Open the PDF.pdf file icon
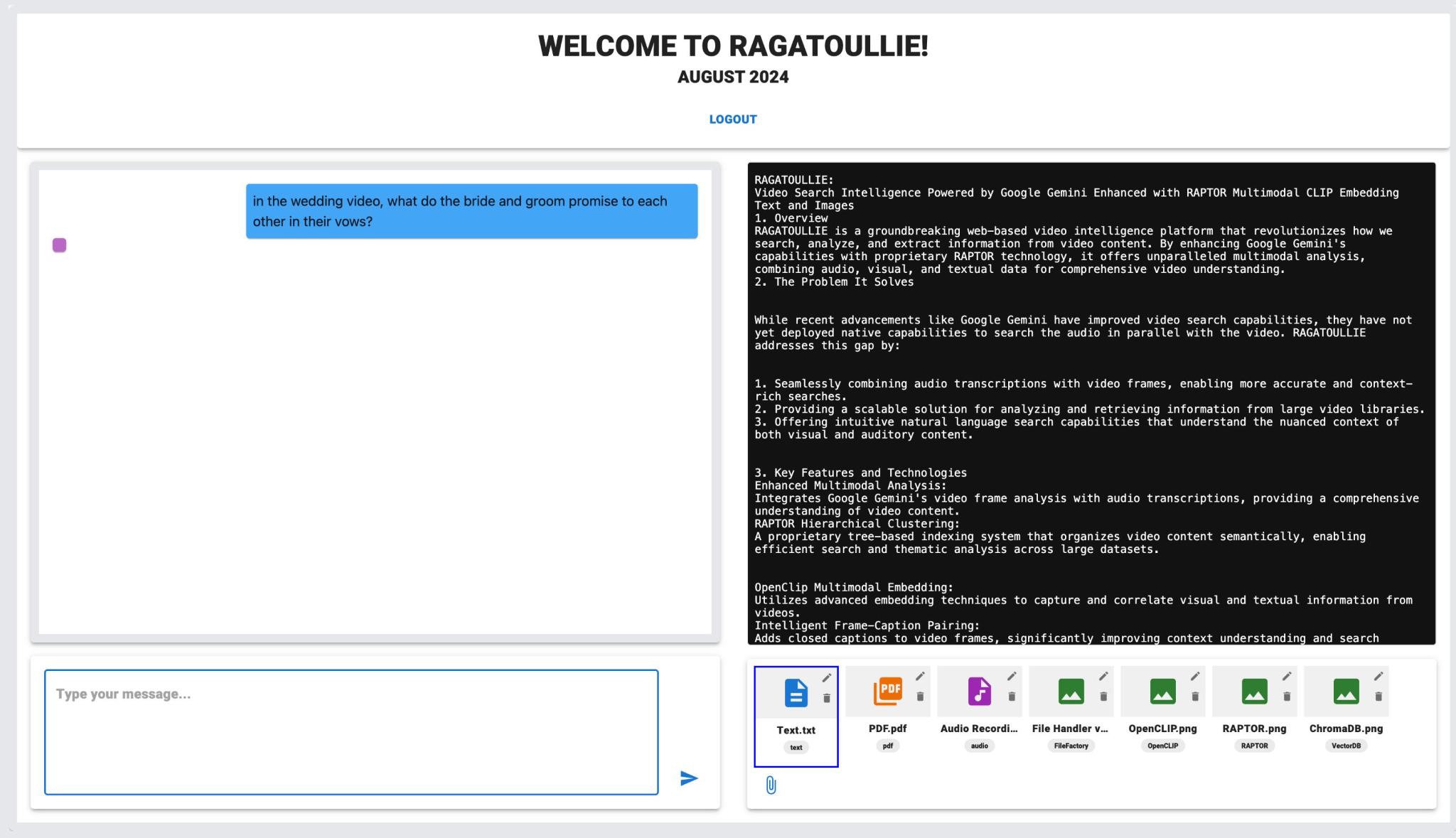The height and width of the screenshot is (838, 1456). pos(887,691)
